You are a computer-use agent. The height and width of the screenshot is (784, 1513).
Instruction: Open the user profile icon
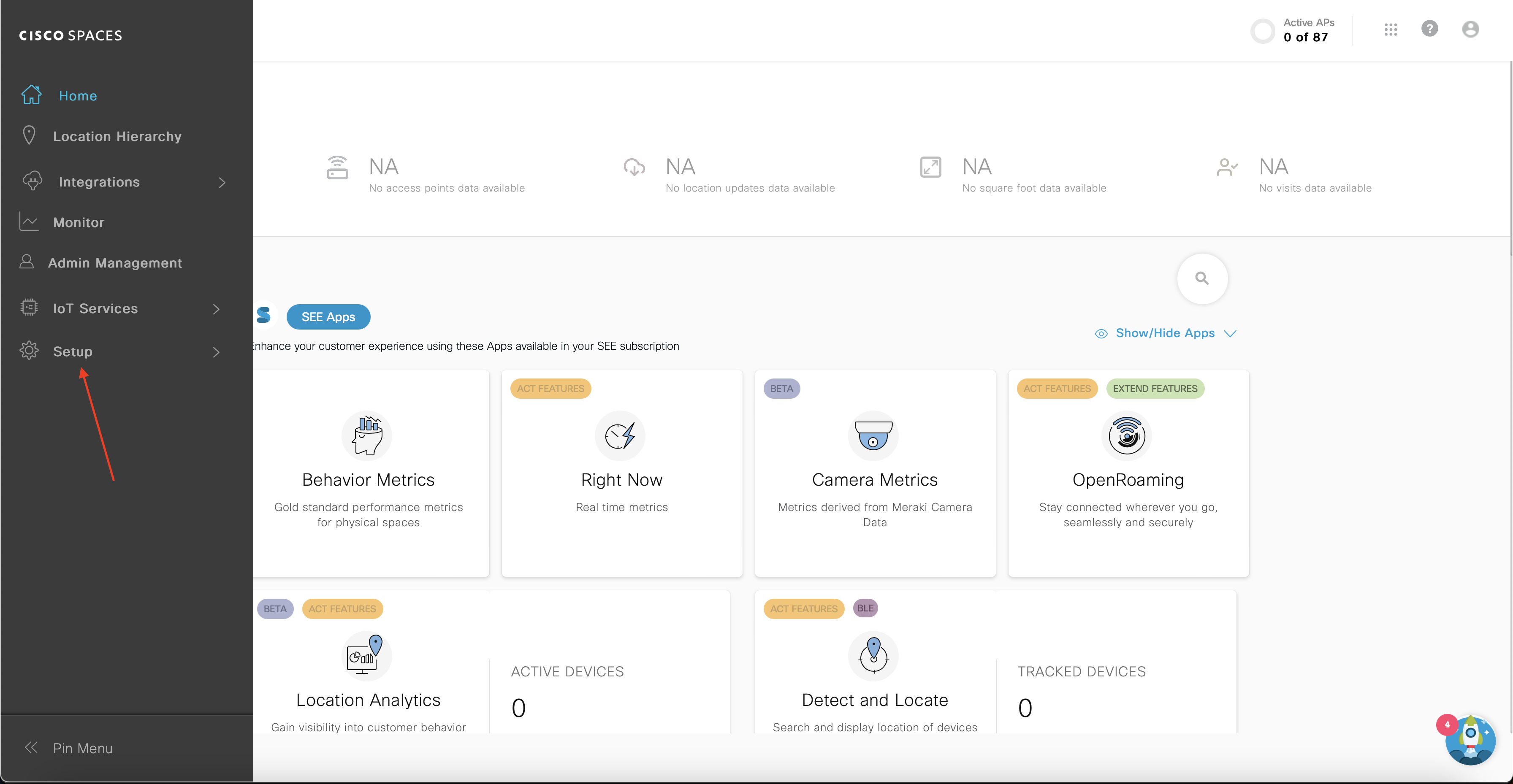1470,29
